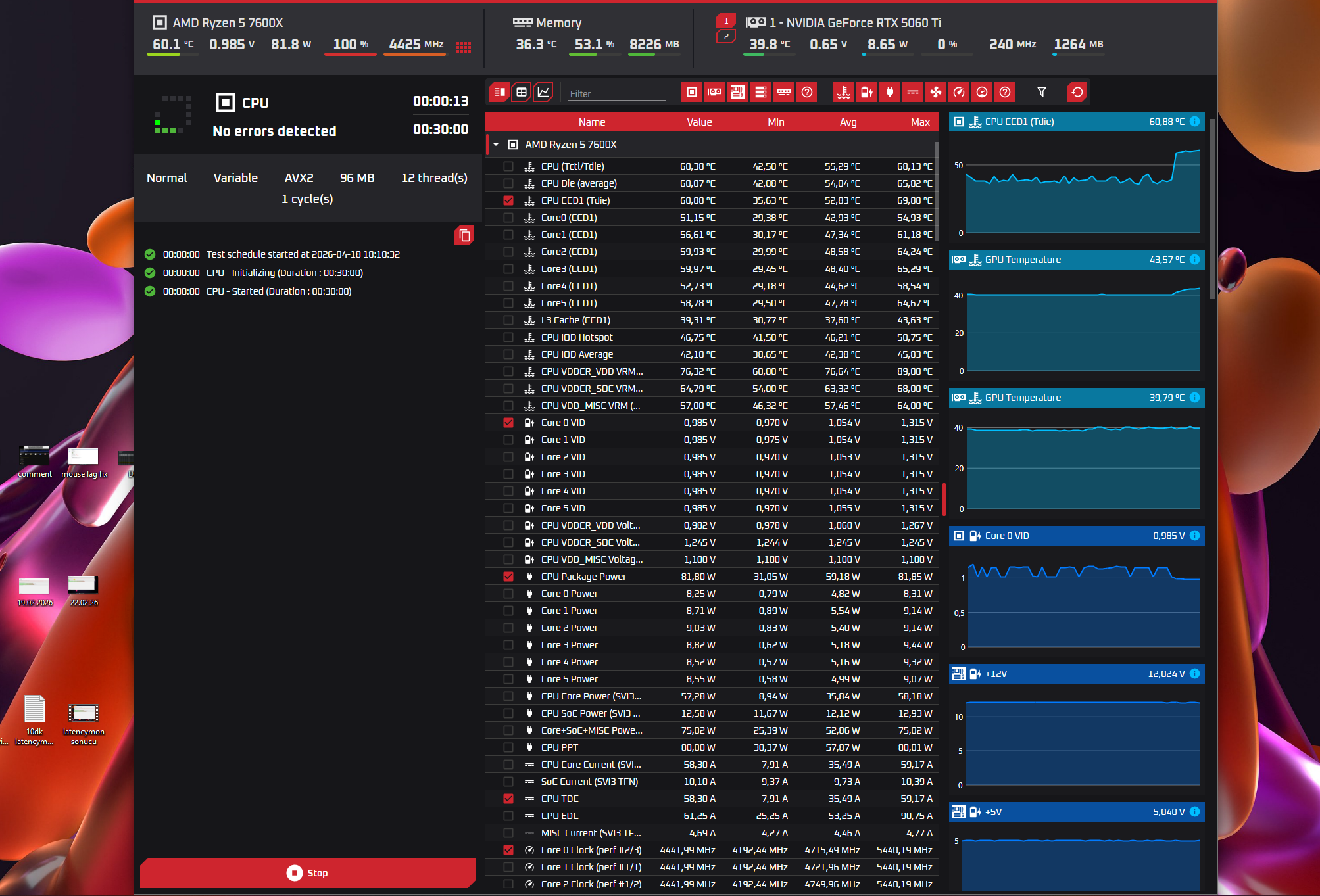1320x896 pixels.
Task: Check the CPU Die (average) checkbox
Action: pos(508,183)
